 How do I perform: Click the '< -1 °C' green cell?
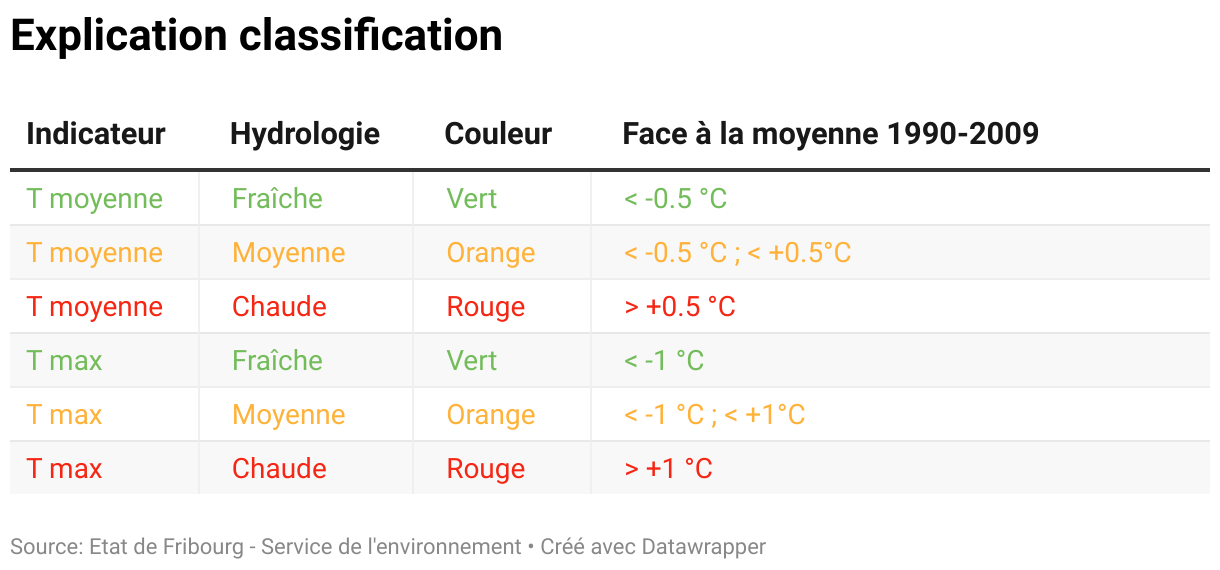click(x=664, y=361)
